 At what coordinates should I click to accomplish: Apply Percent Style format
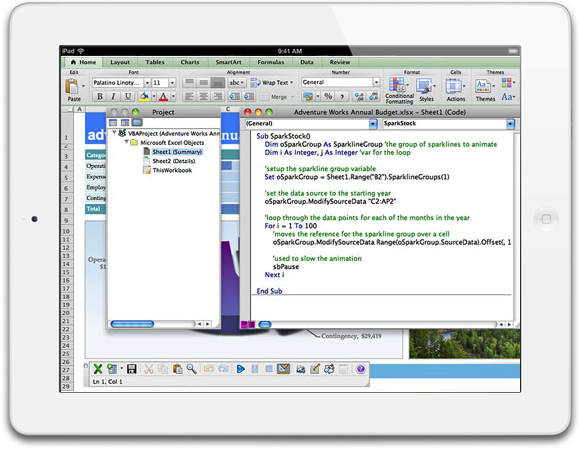click(328, 97)
